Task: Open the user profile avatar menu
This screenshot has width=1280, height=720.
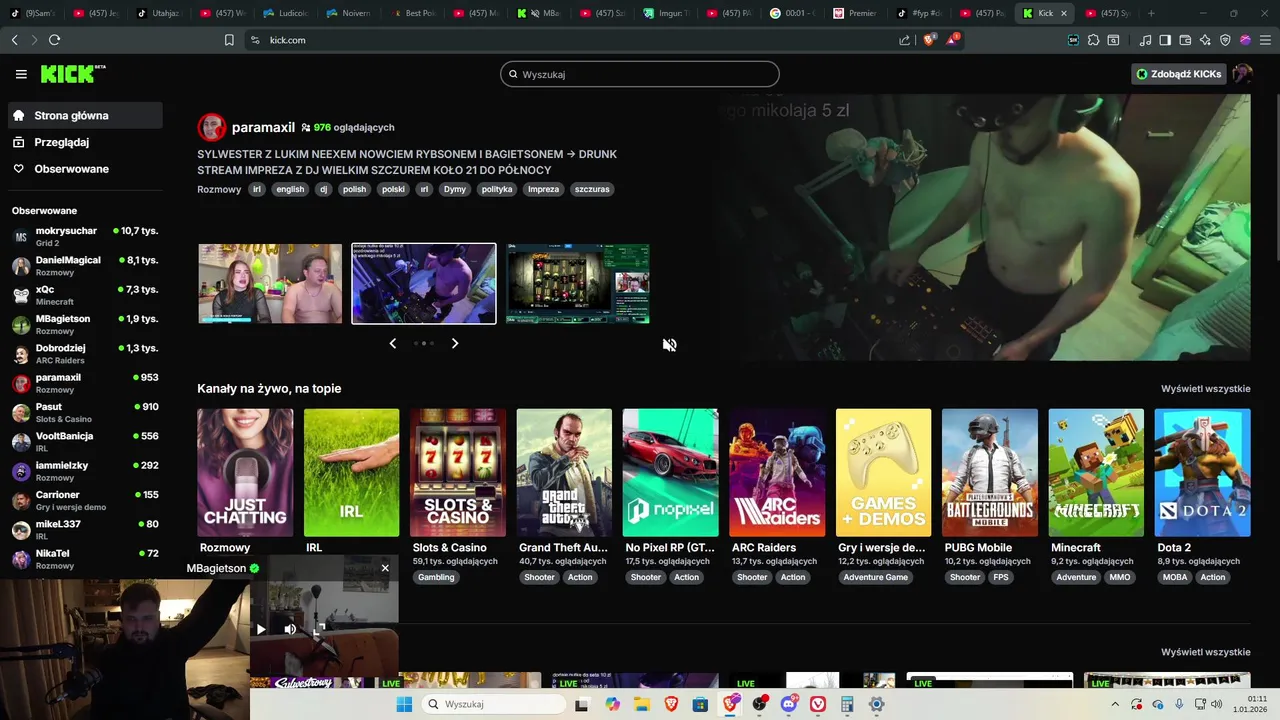Action: click(x=1242, y=74)
